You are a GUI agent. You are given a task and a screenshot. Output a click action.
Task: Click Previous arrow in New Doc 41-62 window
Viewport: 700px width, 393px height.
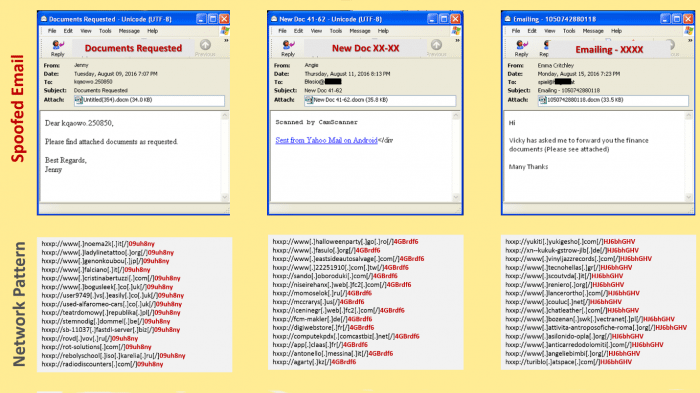436,45
